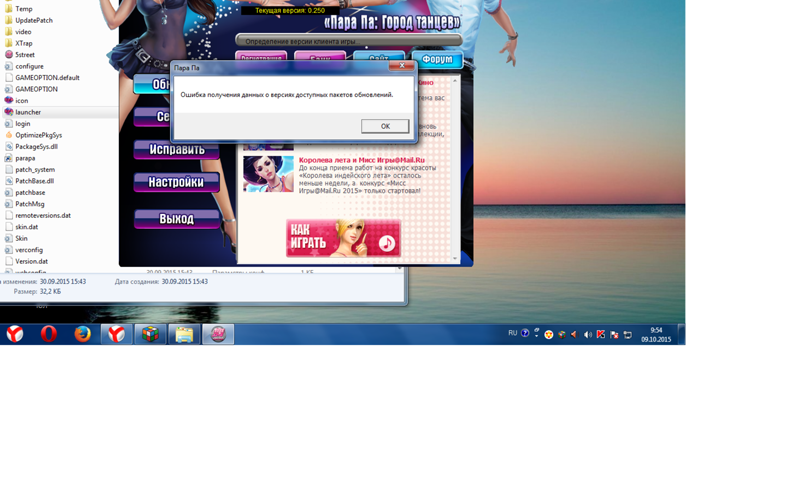
Task: Click the Version.dat file name
Action: pos(32,261)
